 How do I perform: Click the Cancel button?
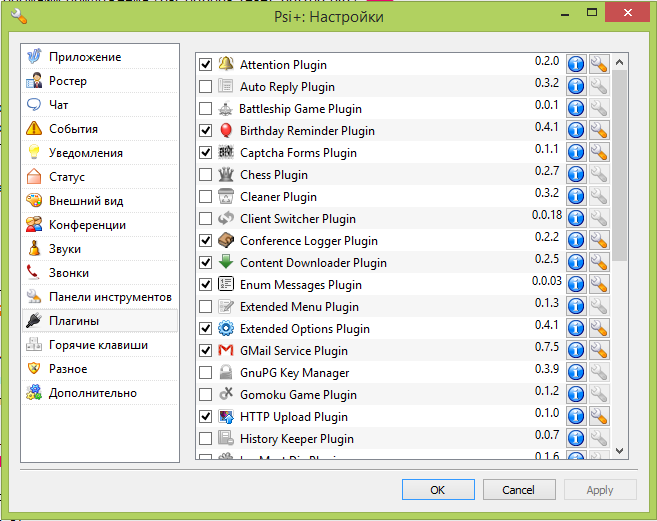(518, 490)
